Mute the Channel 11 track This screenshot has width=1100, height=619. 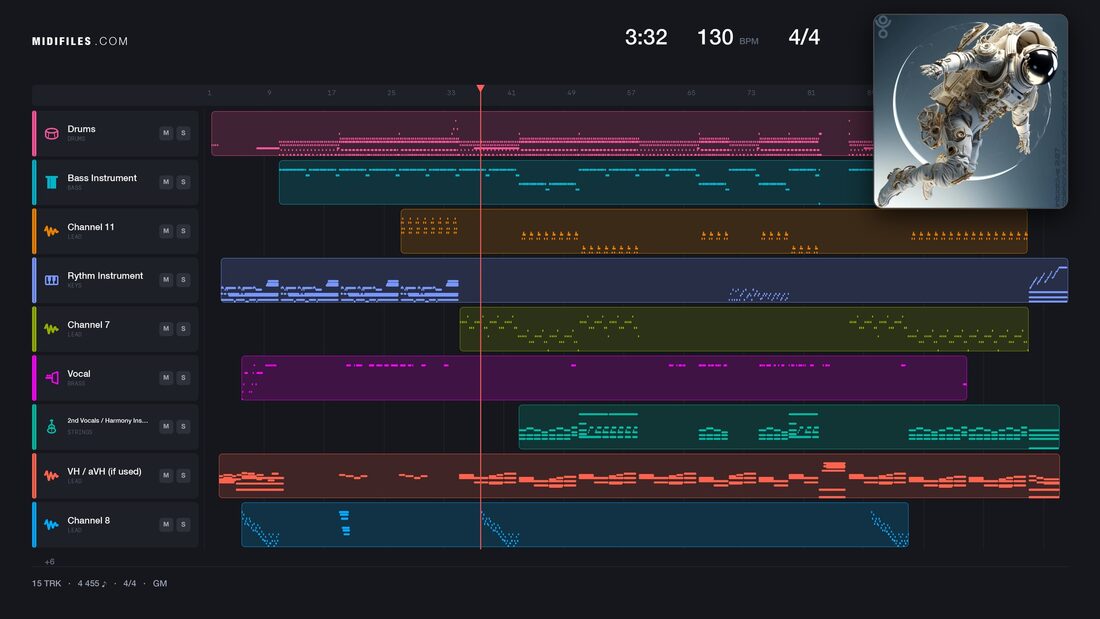(166, 231)
